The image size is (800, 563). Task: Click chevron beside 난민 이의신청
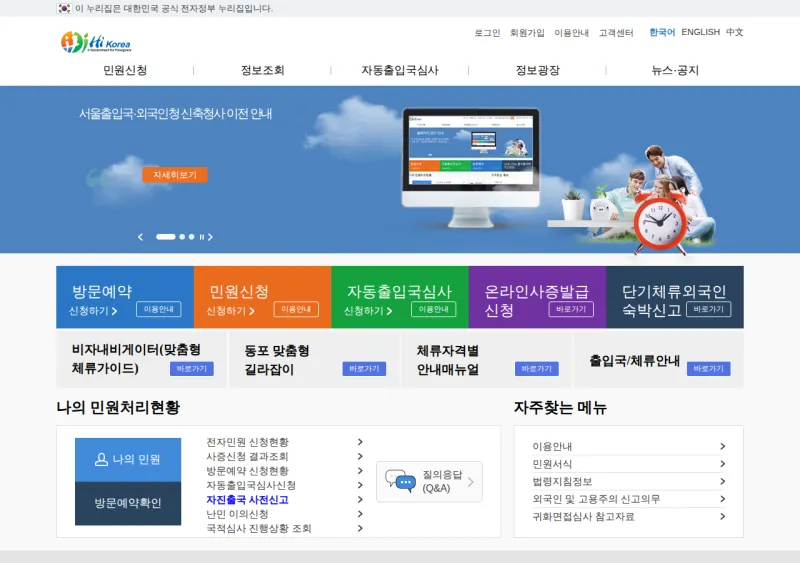[x=360, y=514]
